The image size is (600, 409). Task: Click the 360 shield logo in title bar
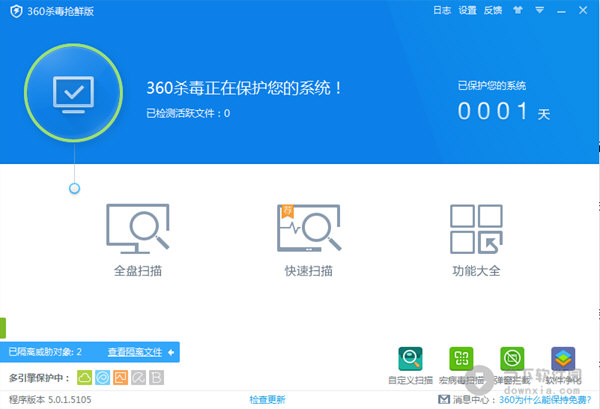point(16,11)
